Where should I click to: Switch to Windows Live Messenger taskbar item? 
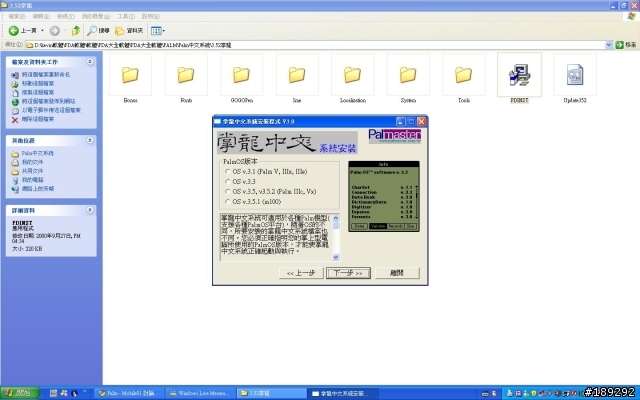[x=200, y=393]
